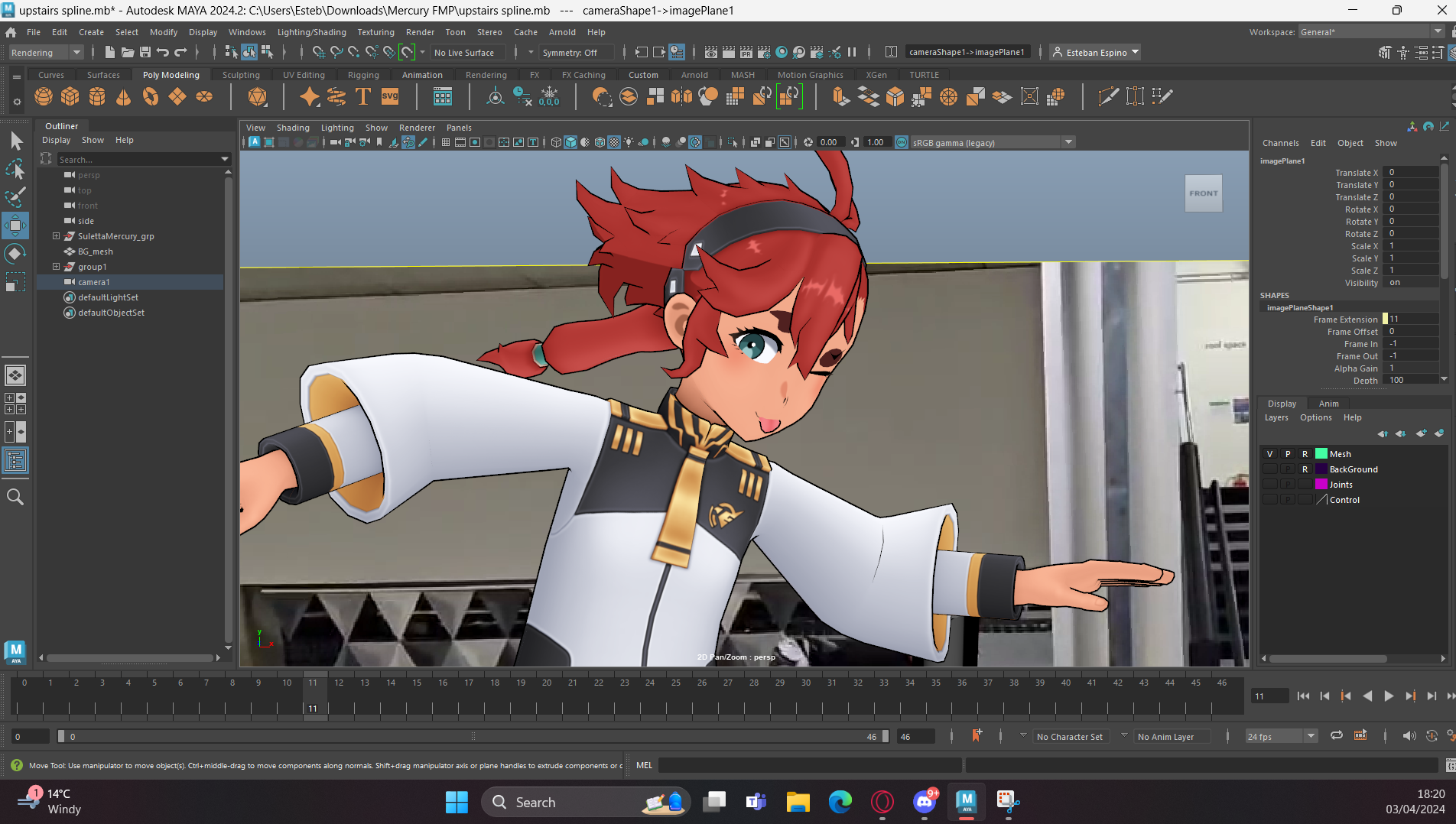Activate the Scale tool in toolbox
Image resolution: width=1456 pixels, height=824 pixels.
click(16, 282)
